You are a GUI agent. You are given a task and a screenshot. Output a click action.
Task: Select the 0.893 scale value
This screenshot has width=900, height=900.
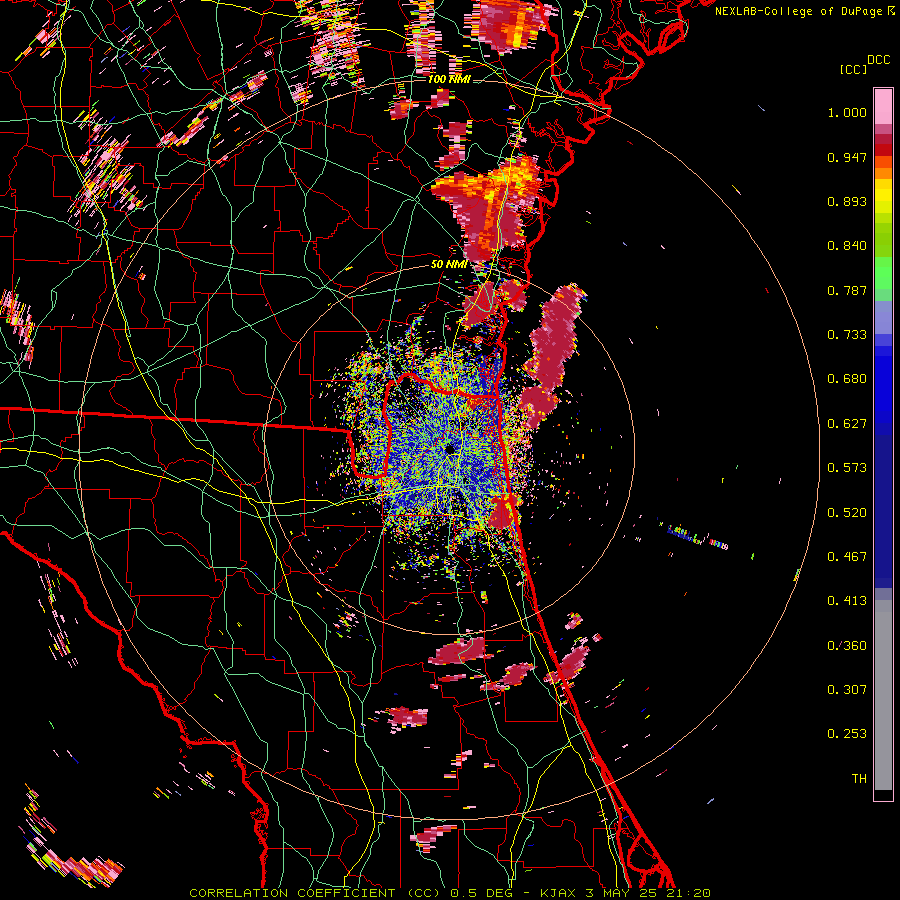(x=847, y=201)
